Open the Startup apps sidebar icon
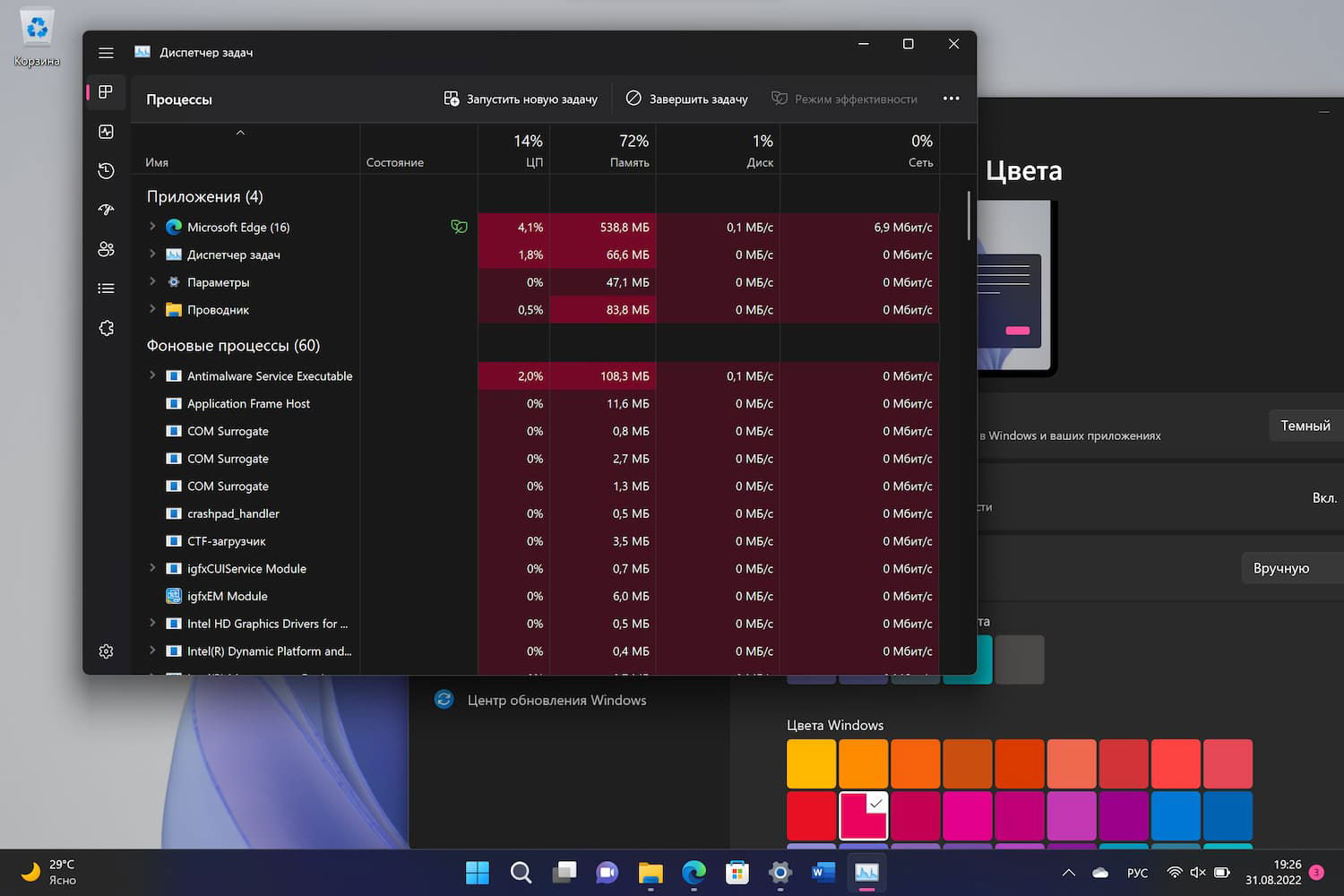1344x896 pixels. coord(106,210)
